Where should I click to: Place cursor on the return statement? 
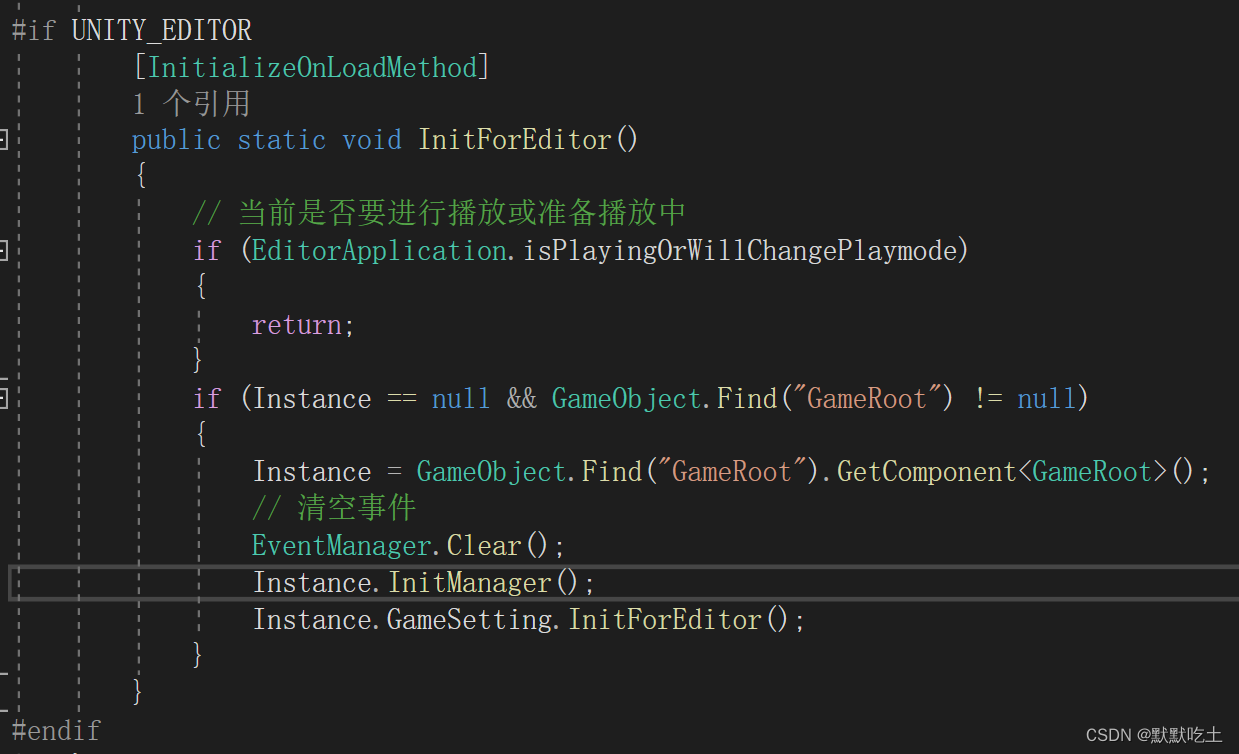[x=296, y=324]
